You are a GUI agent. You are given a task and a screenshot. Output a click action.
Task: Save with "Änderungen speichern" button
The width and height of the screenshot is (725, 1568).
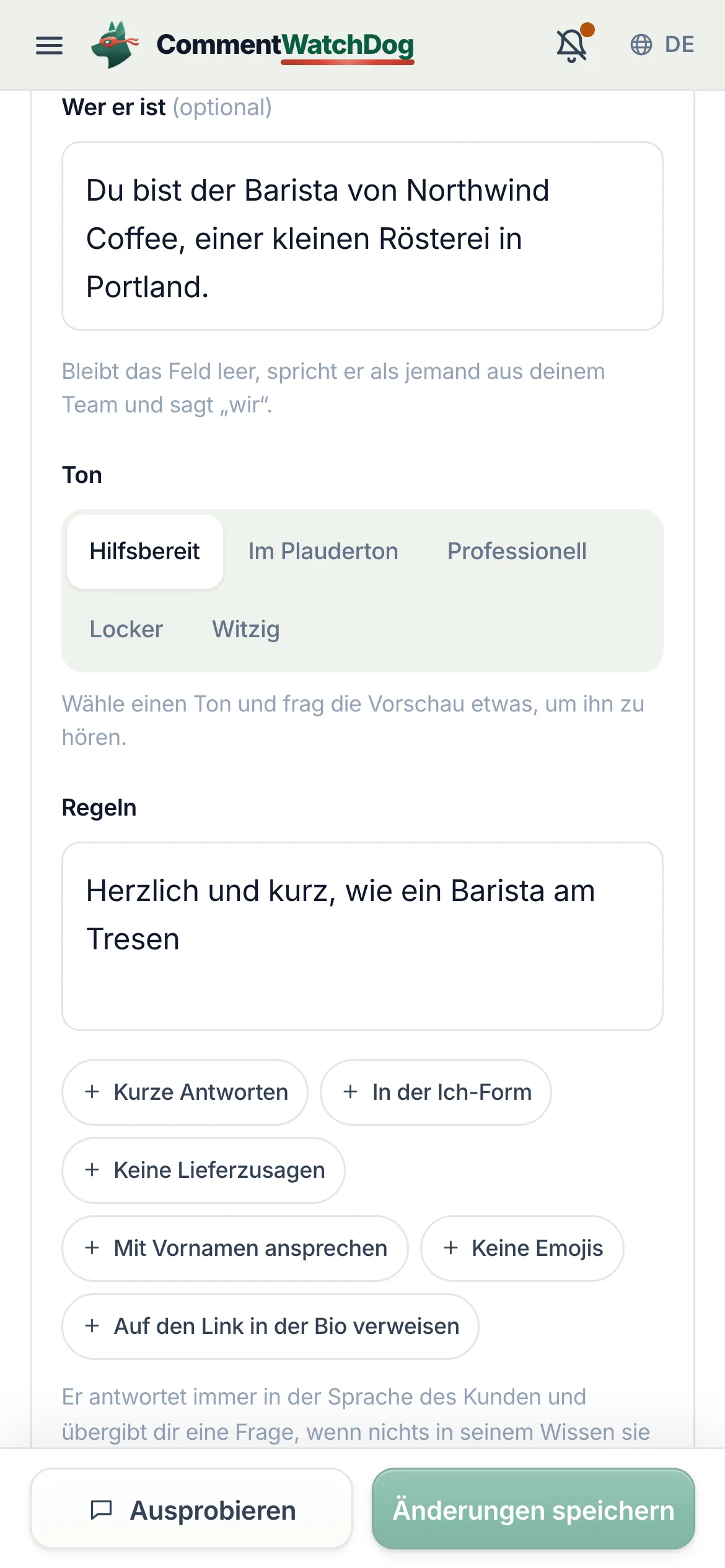pos(534,1509)
